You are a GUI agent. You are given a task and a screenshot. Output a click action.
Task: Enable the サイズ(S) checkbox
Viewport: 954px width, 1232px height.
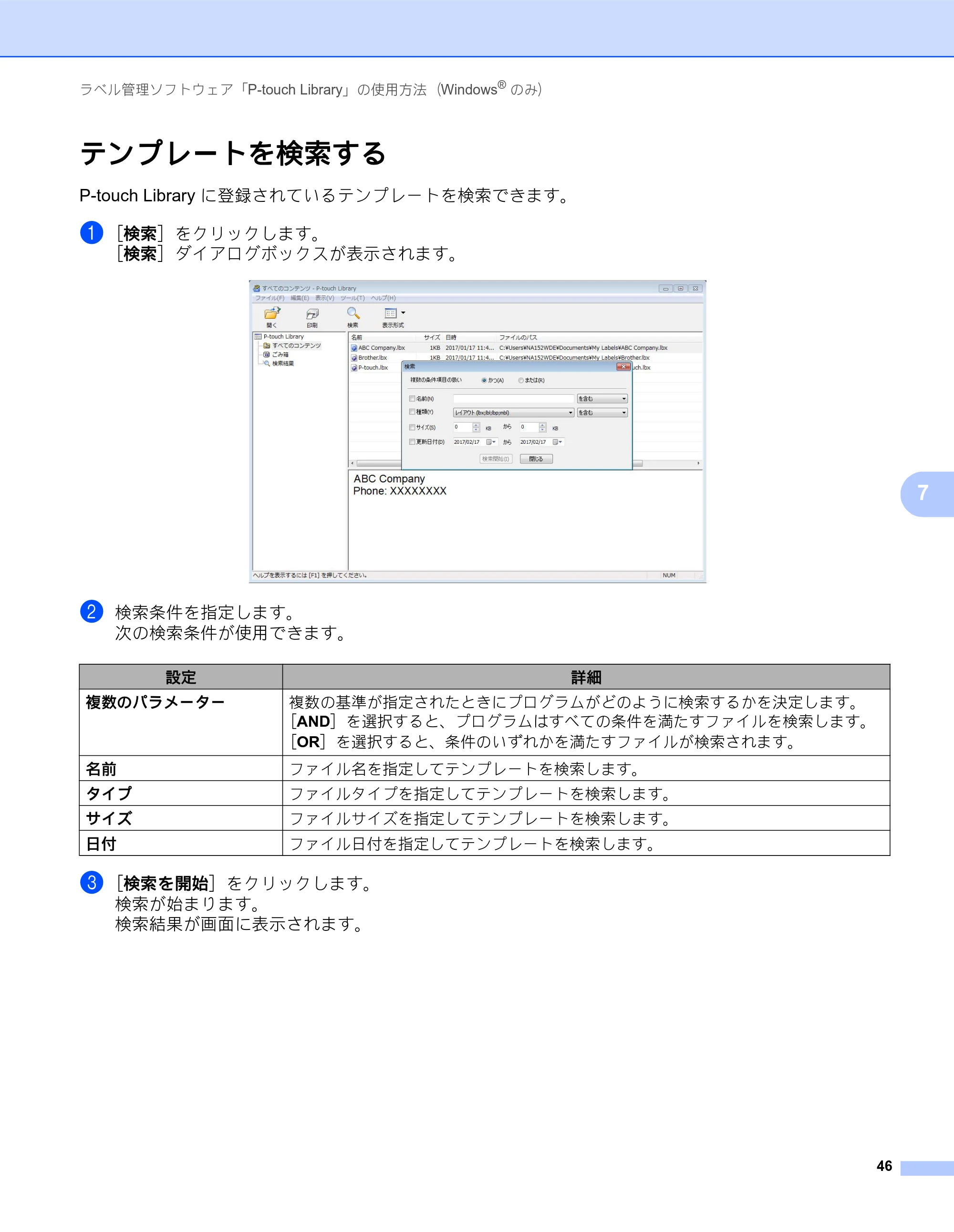412,428
